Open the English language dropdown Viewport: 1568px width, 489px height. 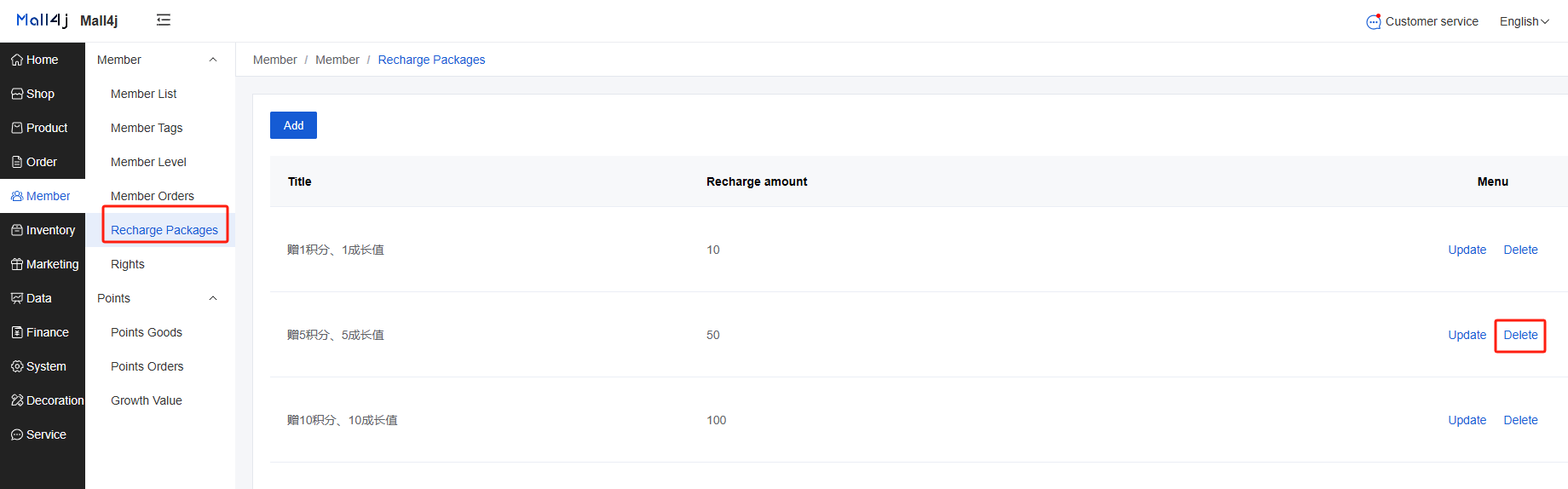[x=1525, y=21]
